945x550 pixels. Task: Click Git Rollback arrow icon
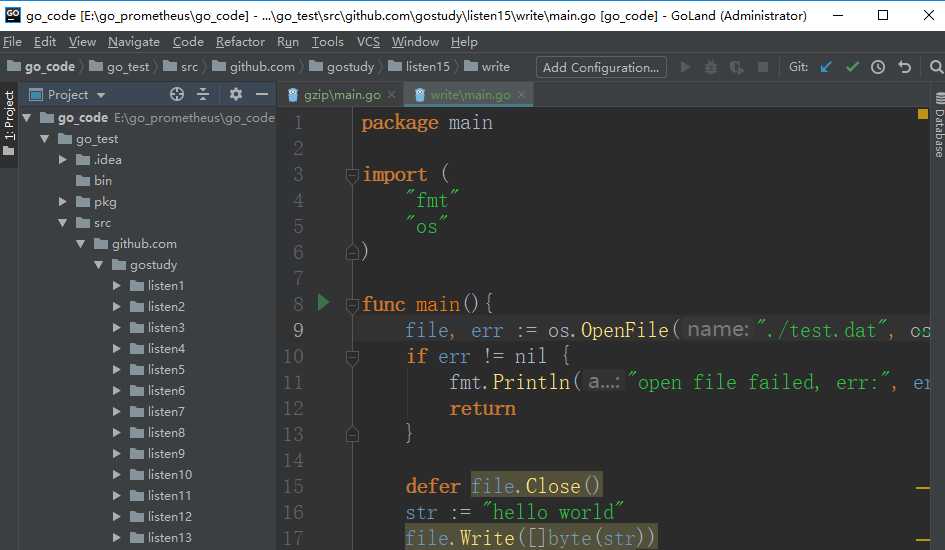point(905,67)
